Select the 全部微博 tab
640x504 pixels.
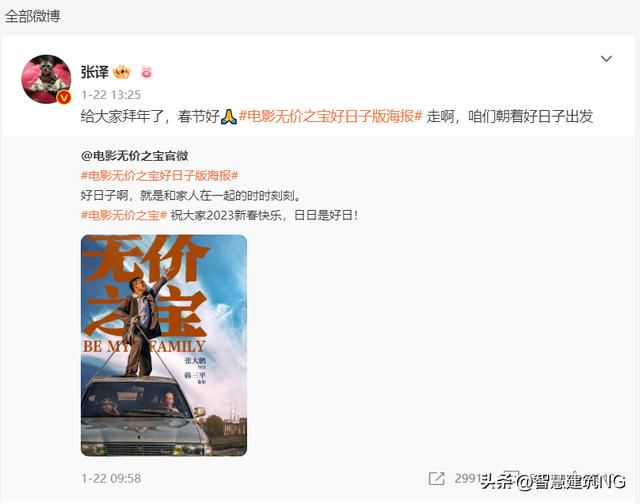coord(33,16)
